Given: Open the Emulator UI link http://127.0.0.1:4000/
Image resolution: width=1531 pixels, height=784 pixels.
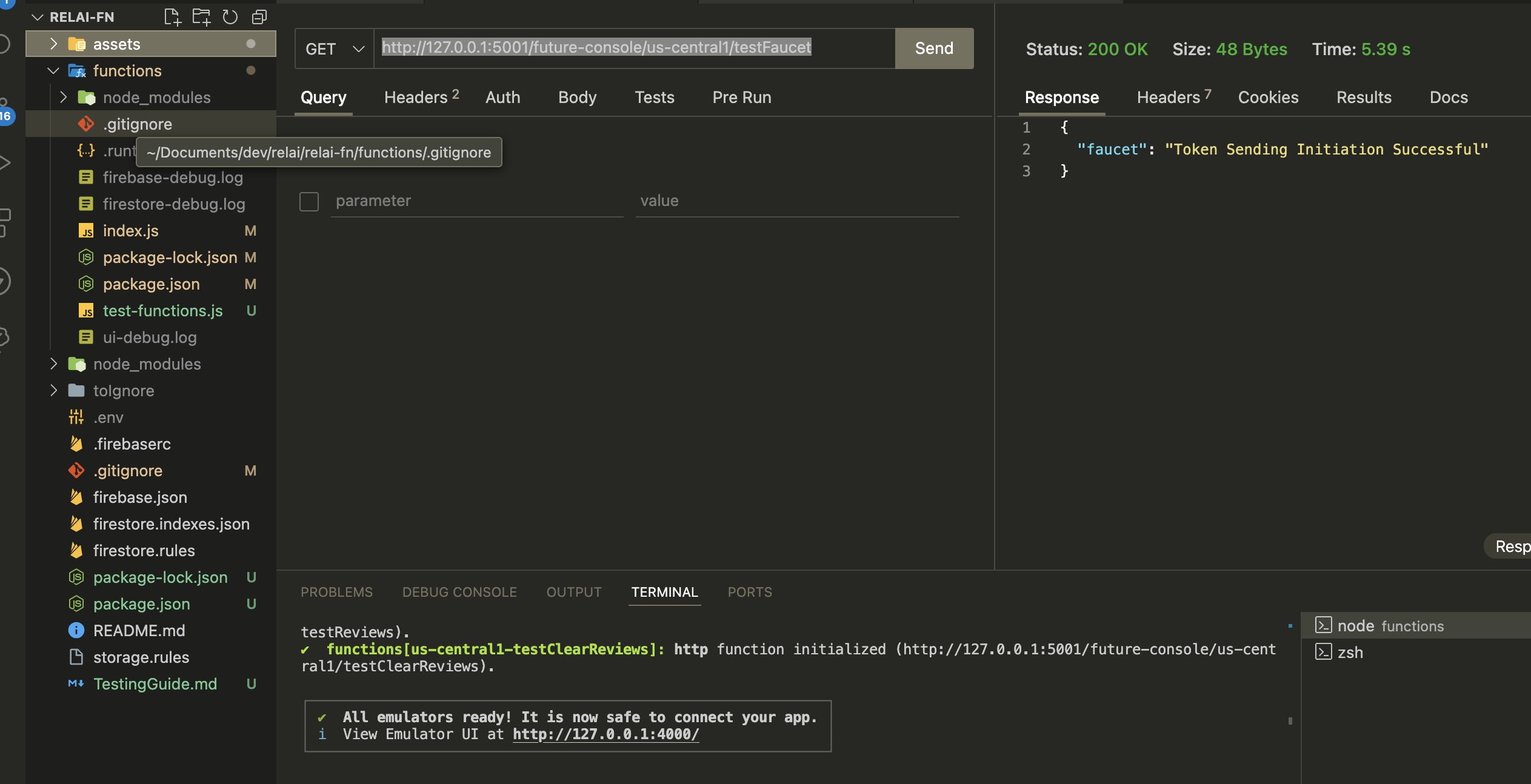Looking at the screenshot, I should (x=605, y=734).
